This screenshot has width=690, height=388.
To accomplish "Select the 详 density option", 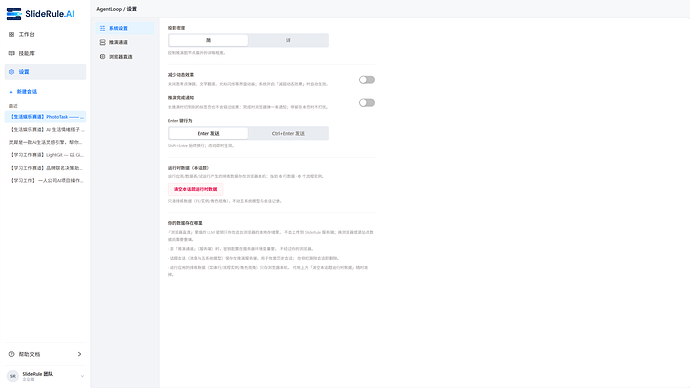I will click(288, 40).
